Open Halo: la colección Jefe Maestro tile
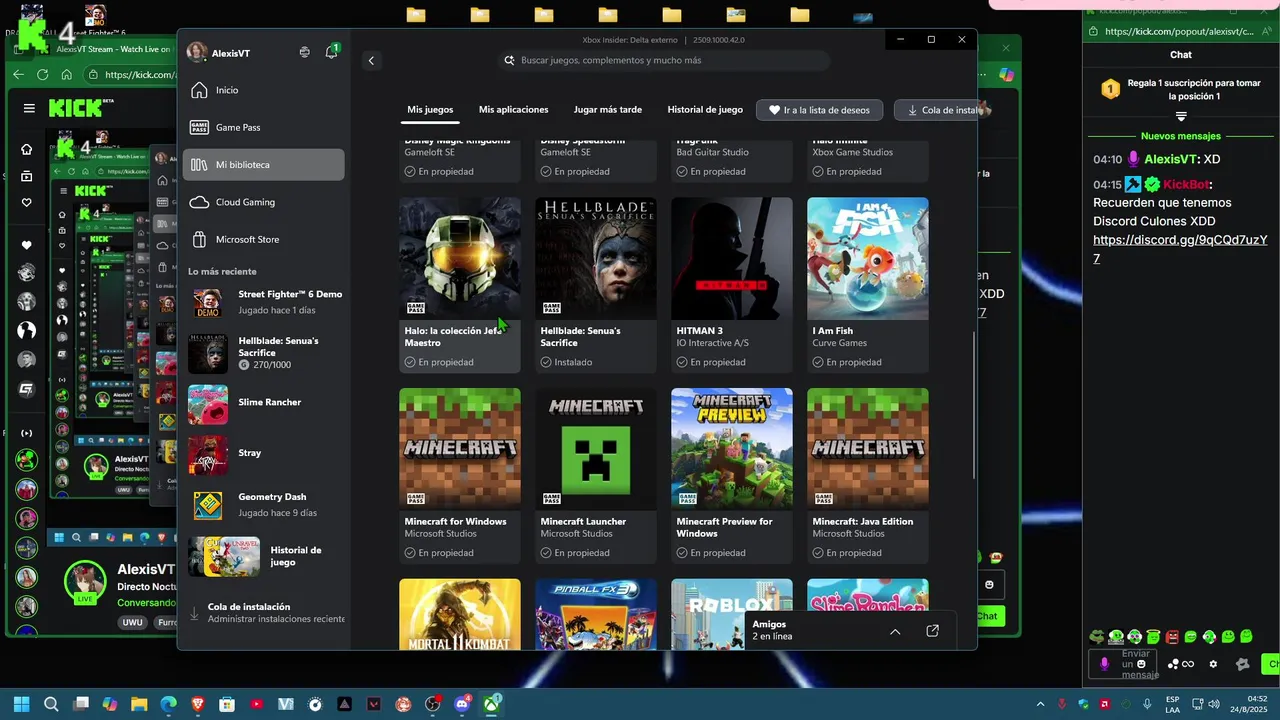 [460, 285]
